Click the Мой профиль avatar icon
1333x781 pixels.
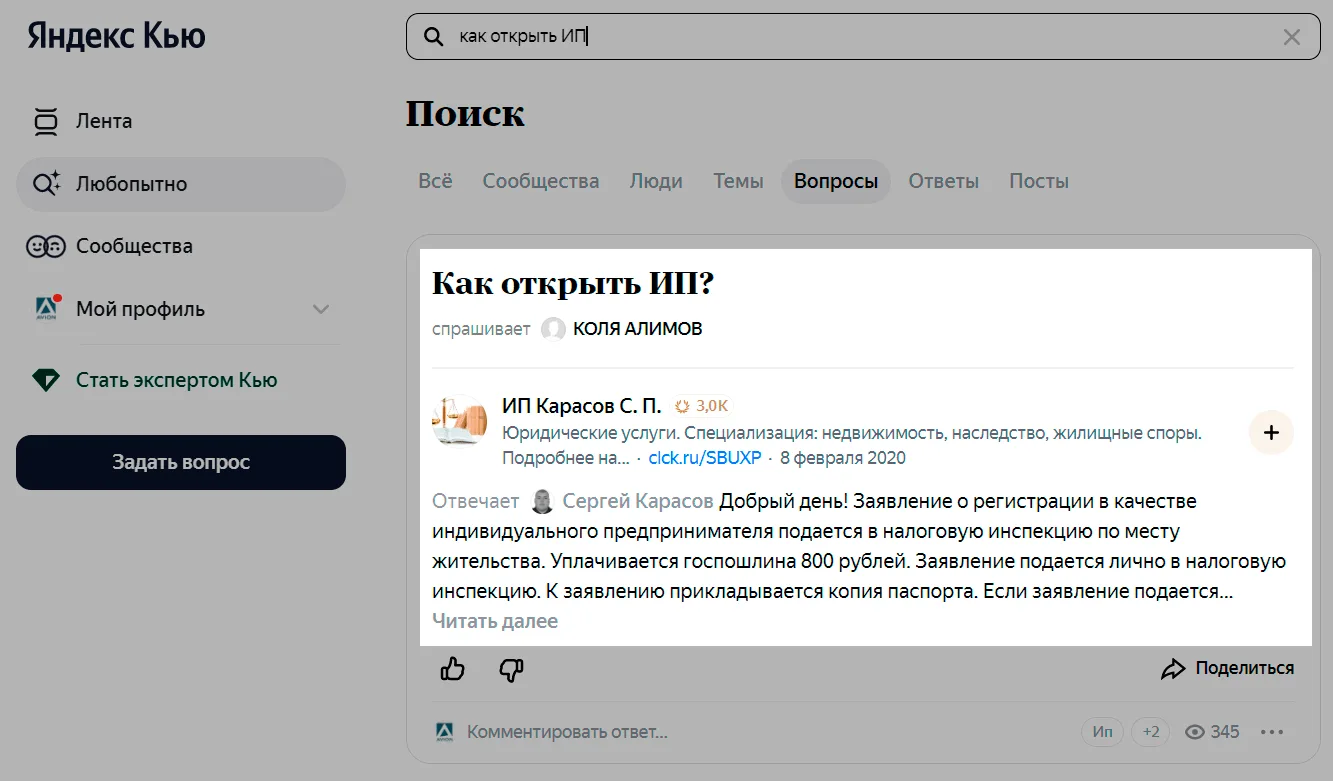[46, 308]
